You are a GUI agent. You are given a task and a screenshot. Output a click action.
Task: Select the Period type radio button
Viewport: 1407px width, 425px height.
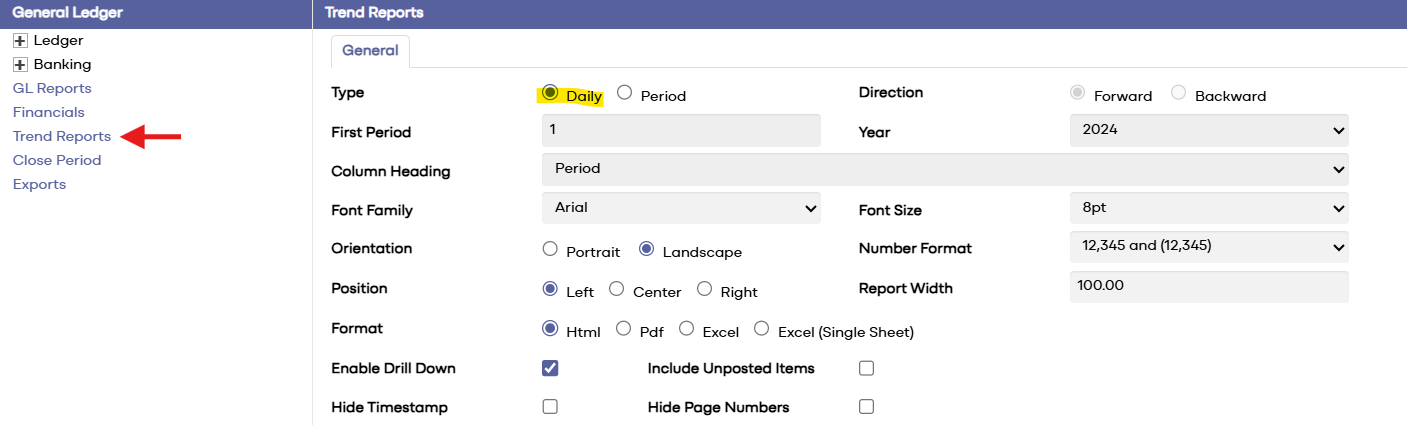coord(625,93)
